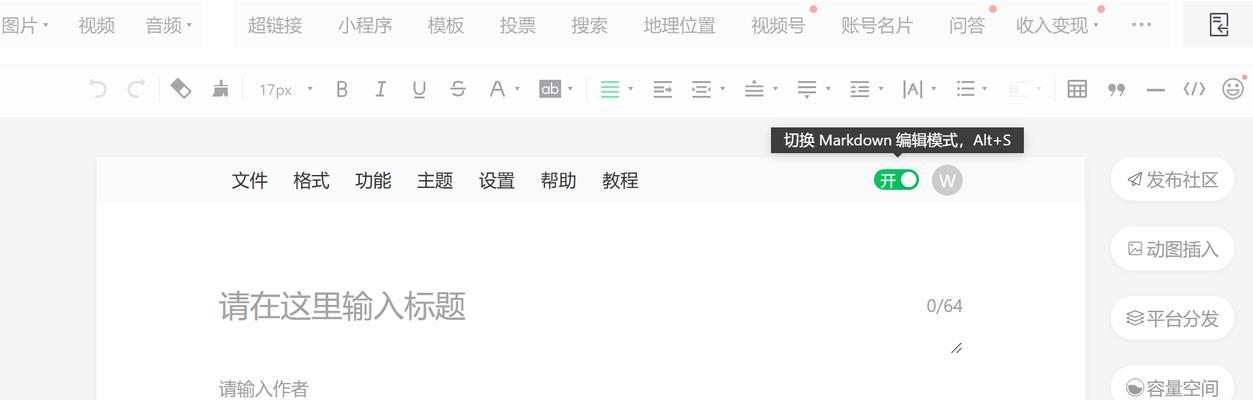Open the 音频 dropdown
This screenshot has width=1253, height=400.
(168, 25)
